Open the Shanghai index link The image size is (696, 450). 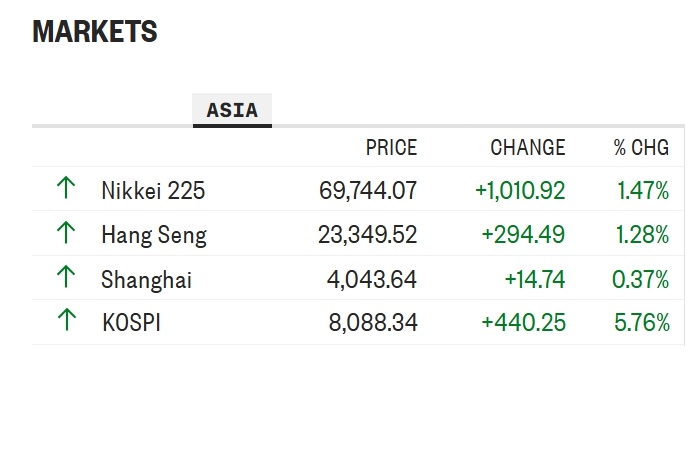146,280
